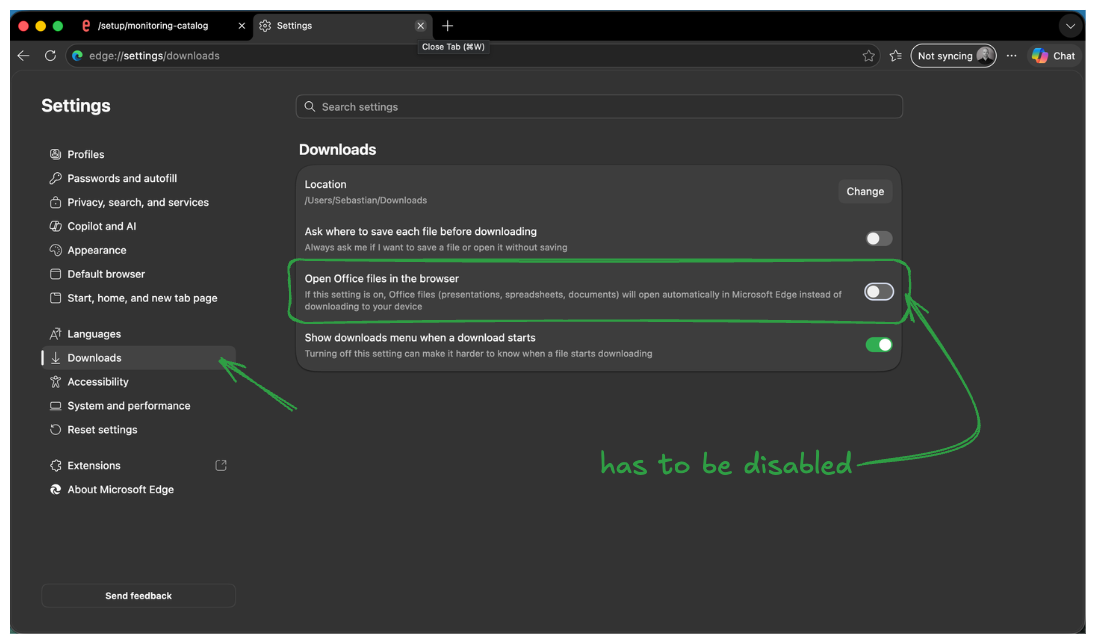Reload the page with refresh icon

[x=50, y=56]
